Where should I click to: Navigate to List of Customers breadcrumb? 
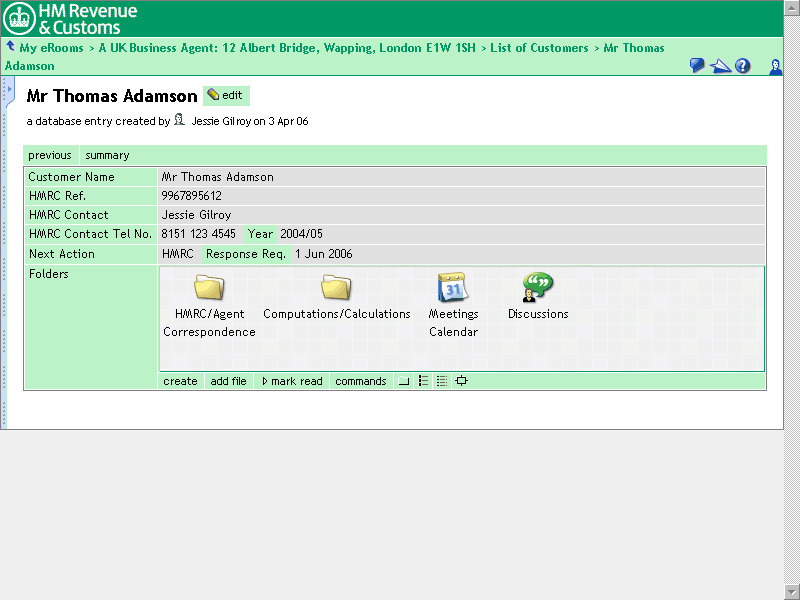[x=539, y=48]
